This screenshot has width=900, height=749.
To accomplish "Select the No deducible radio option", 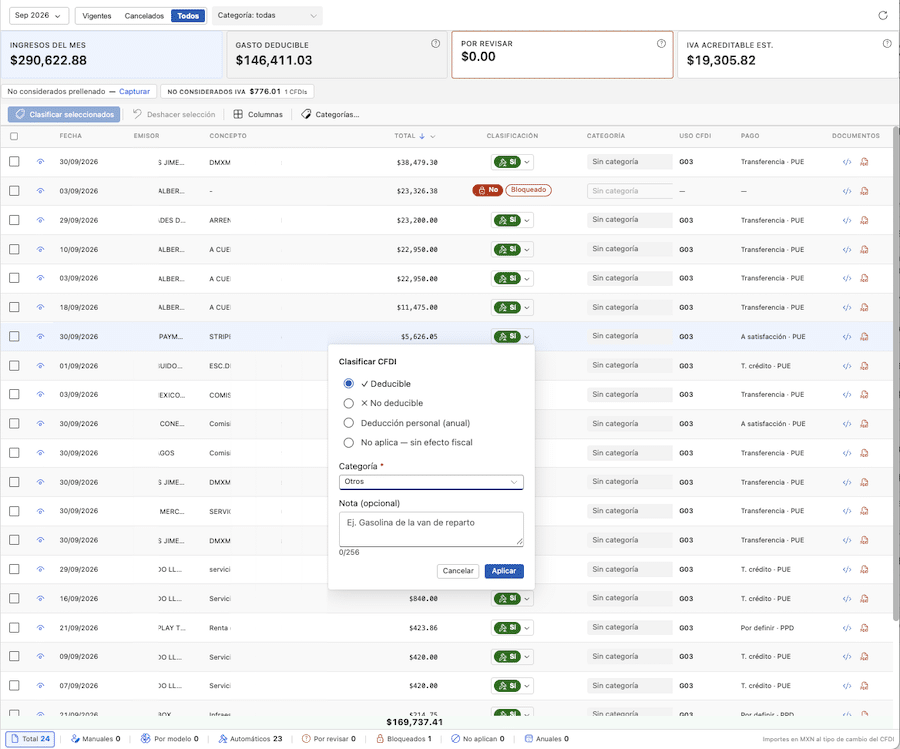I will tap(348, 403).
